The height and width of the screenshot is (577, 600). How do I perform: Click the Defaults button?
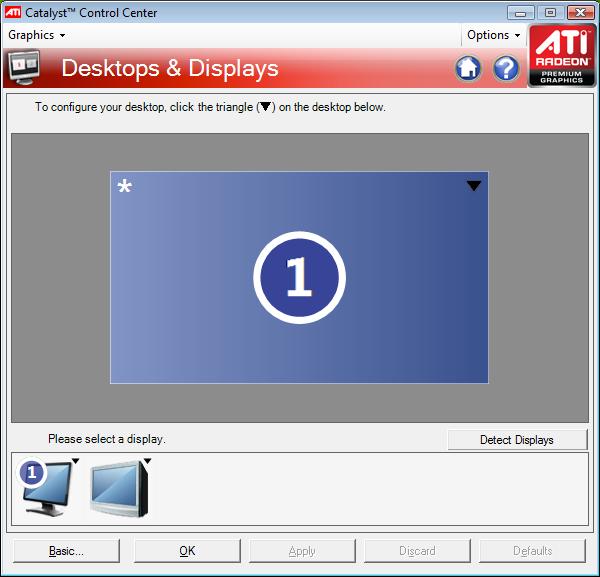coord(532,551)
